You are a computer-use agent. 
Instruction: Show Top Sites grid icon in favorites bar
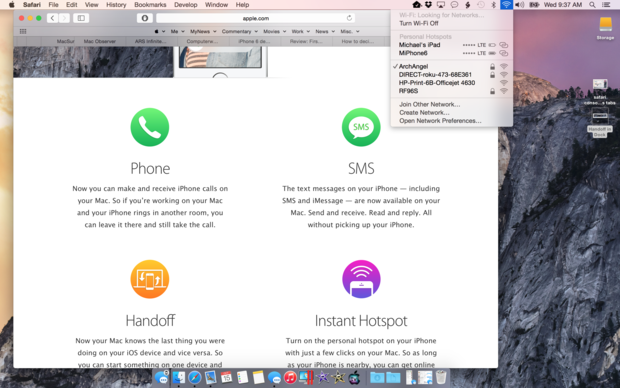(23, 31)
